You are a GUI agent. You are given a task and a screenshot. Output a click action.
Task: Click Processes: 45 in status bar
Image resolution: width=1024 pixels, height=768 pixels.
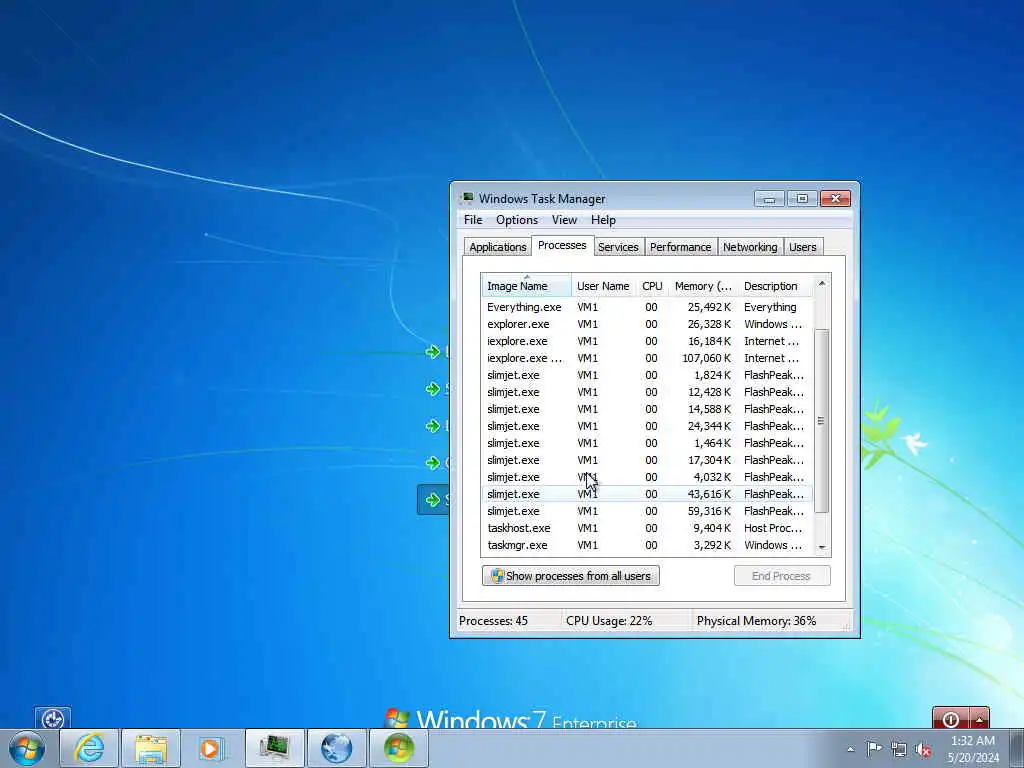tap(493, 621)
